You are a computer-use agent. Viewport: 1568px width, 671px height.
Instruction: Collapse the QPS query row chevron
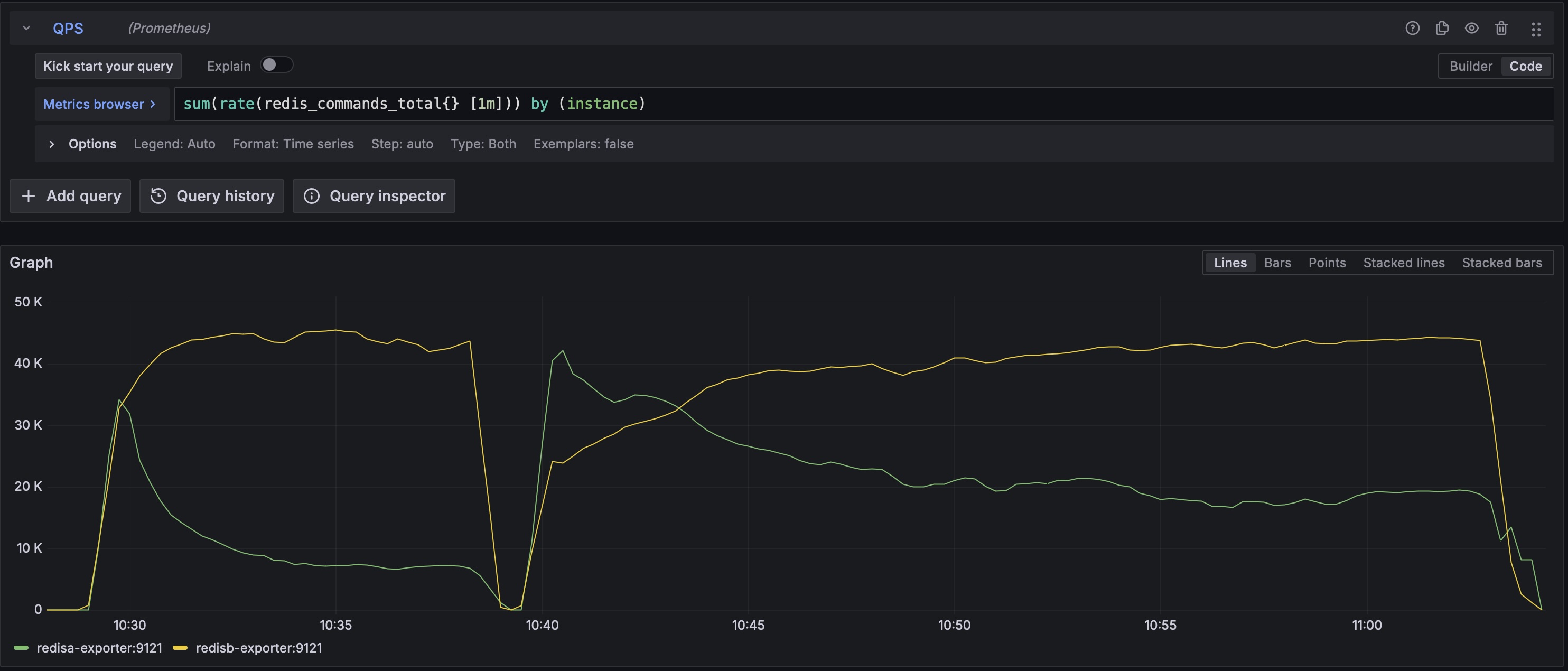(26, 28)
